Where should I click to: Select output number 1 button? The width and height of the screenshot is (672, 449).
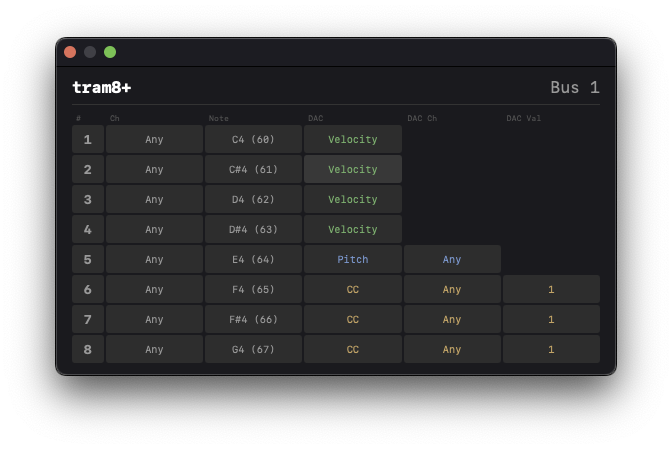point(88,139)
